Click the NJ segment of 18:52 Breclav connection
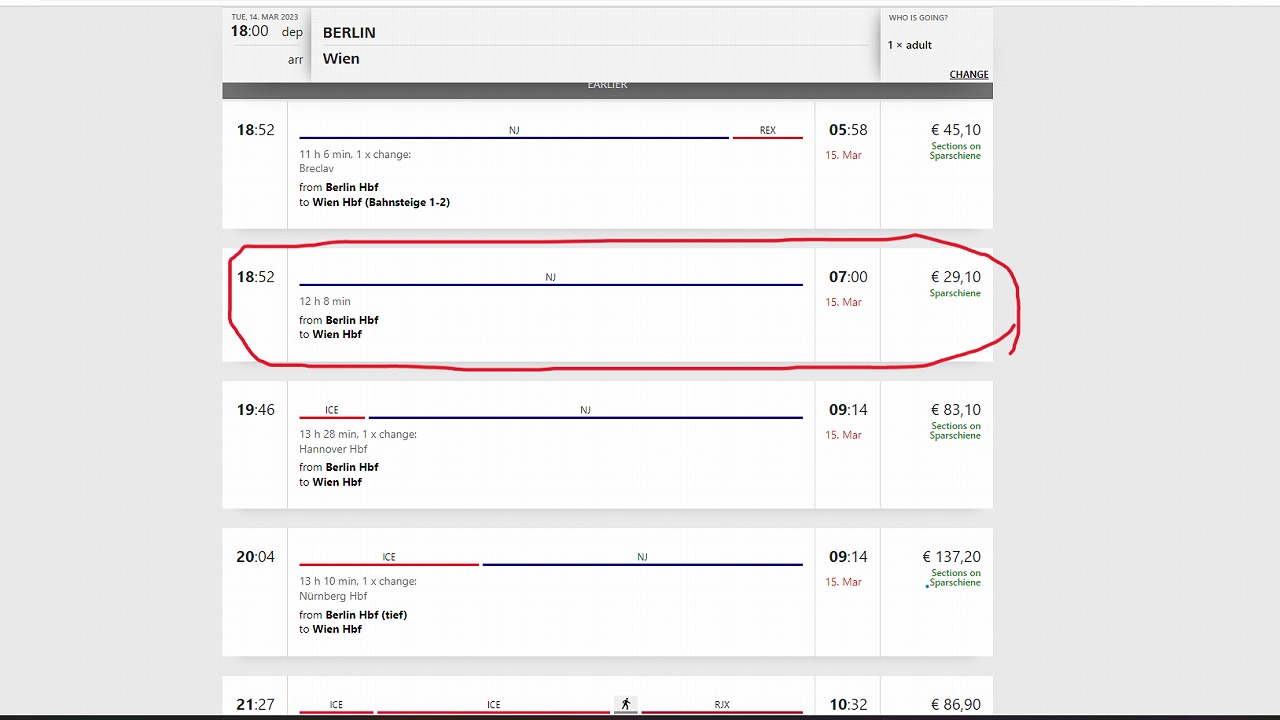1280x720 pixels. point(514,130)
